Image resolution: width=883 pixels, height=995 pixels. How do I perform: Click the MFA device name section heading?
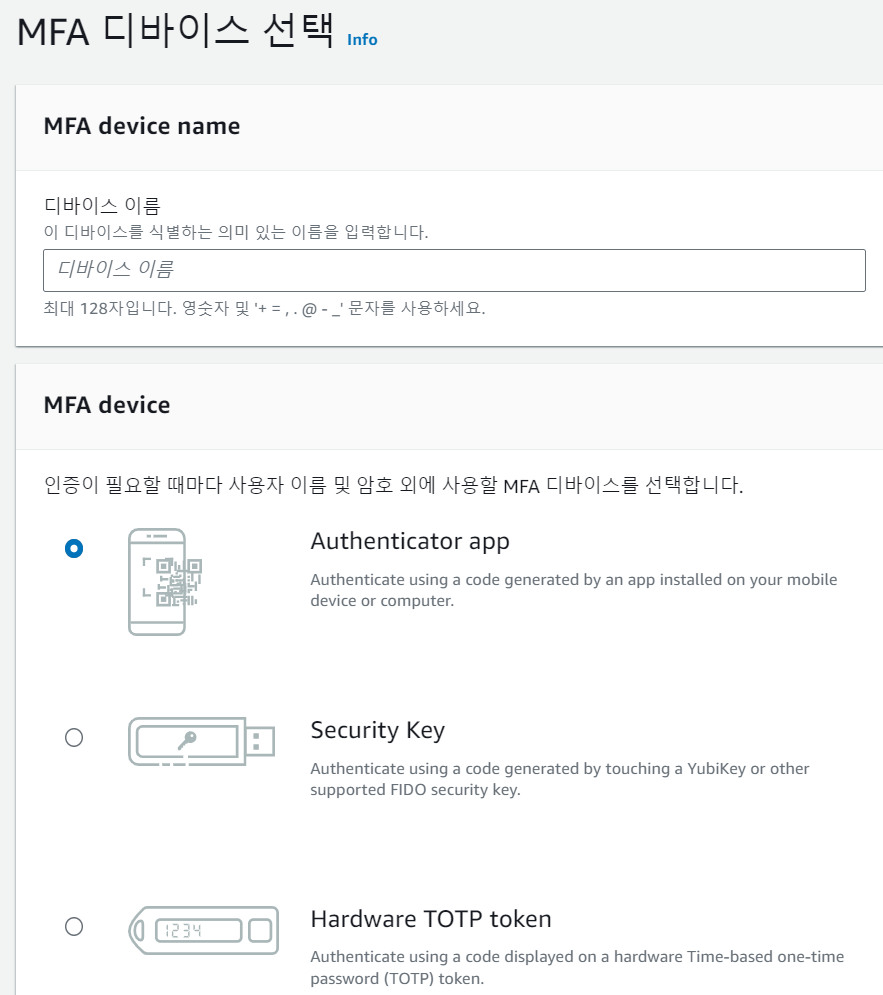142,126
